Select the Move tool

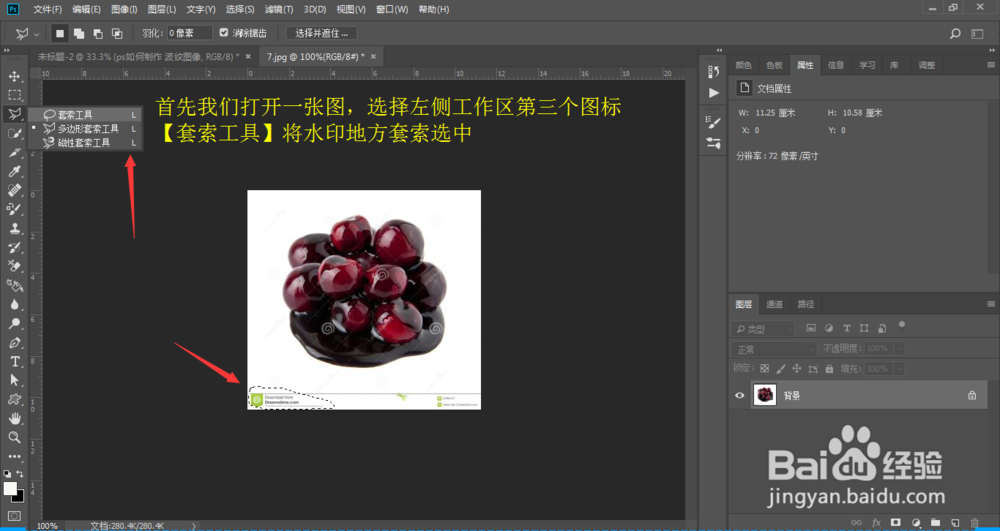pos(14,76)
